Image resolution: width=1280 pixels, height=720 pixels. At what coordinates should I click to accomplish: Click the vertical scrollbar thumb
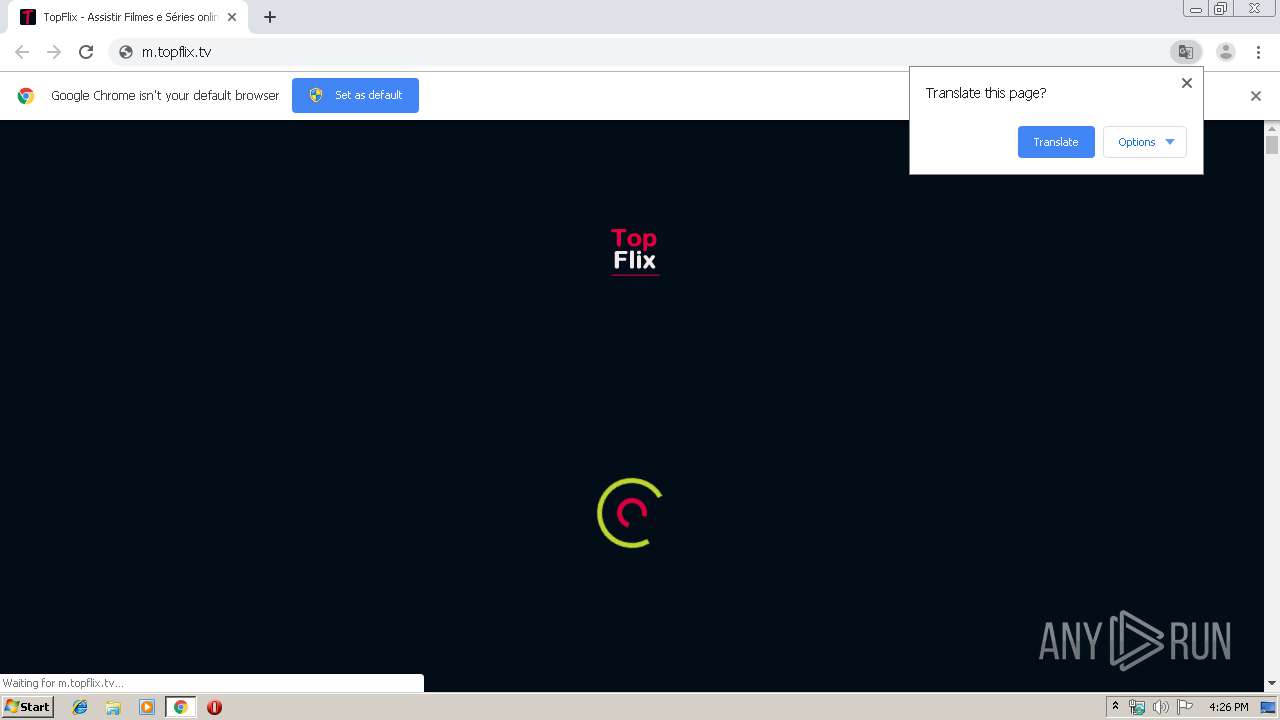[1272, 145]
